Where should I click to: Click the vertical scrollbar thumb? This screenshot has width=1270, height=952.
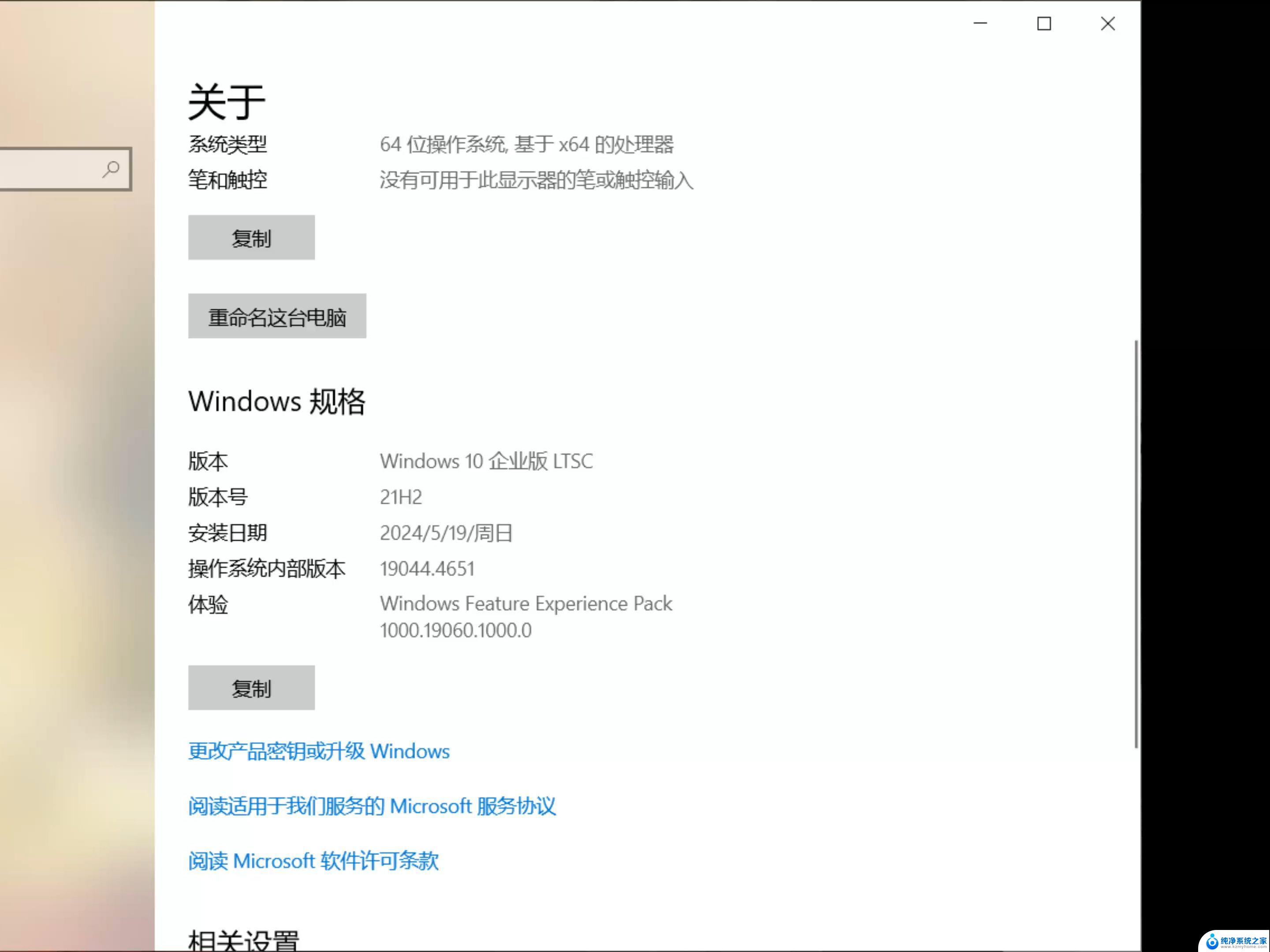(x=1136, y=544)
